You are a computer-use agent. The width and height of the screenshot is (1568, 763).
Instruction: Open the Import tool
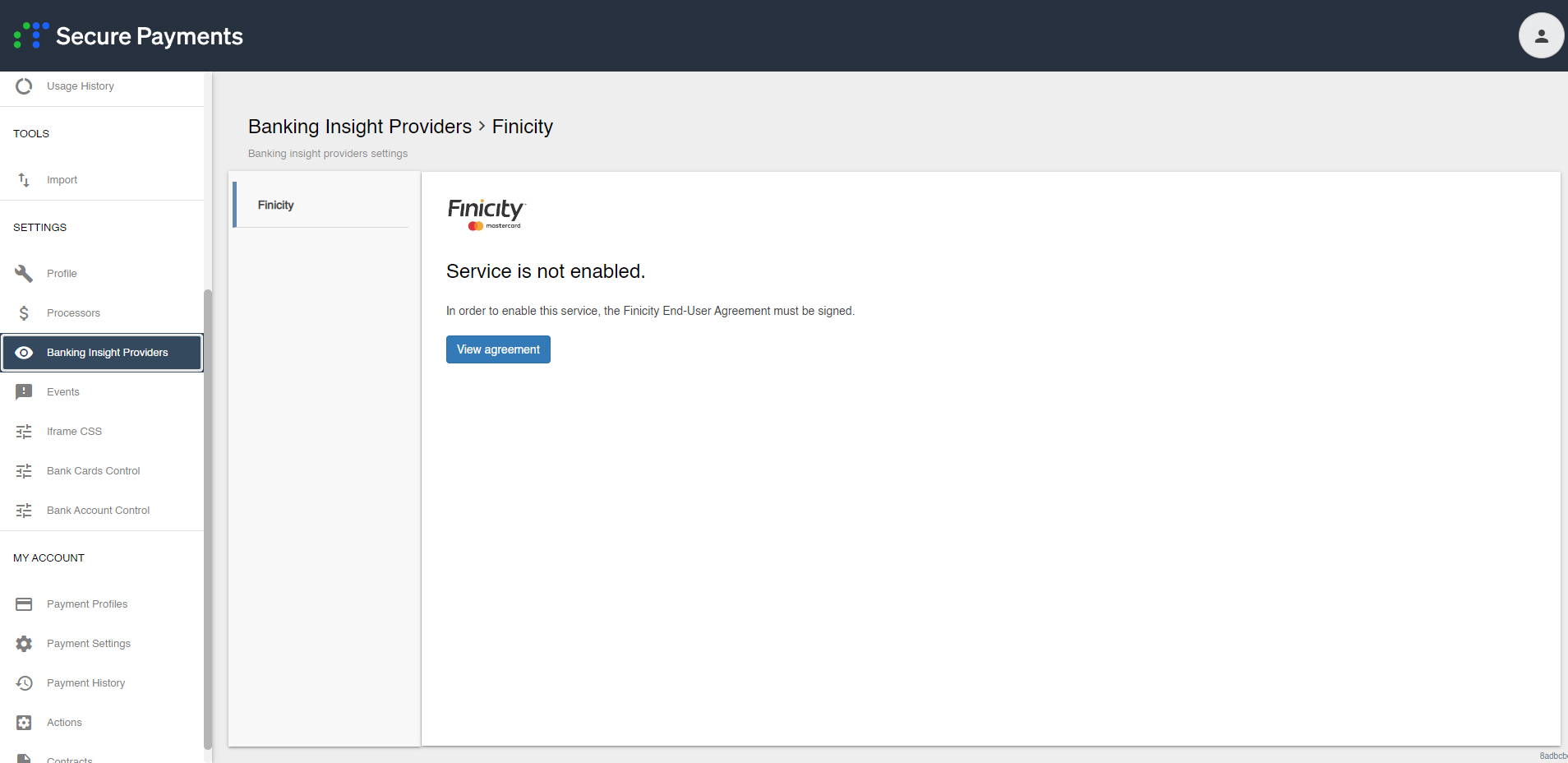[102, 180]
